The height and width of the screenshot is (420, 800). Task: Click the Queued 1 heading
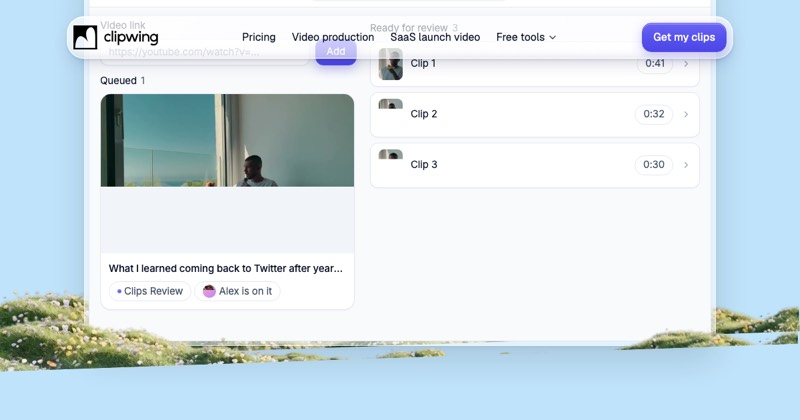pos(122,81)
